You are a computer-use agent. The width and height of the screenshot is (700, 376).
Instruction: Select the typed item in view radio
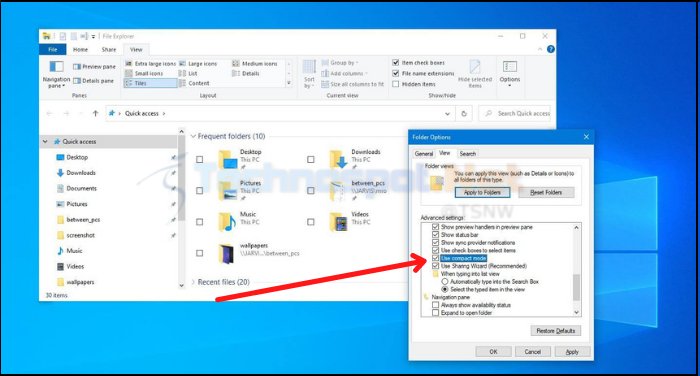[445, 289]
